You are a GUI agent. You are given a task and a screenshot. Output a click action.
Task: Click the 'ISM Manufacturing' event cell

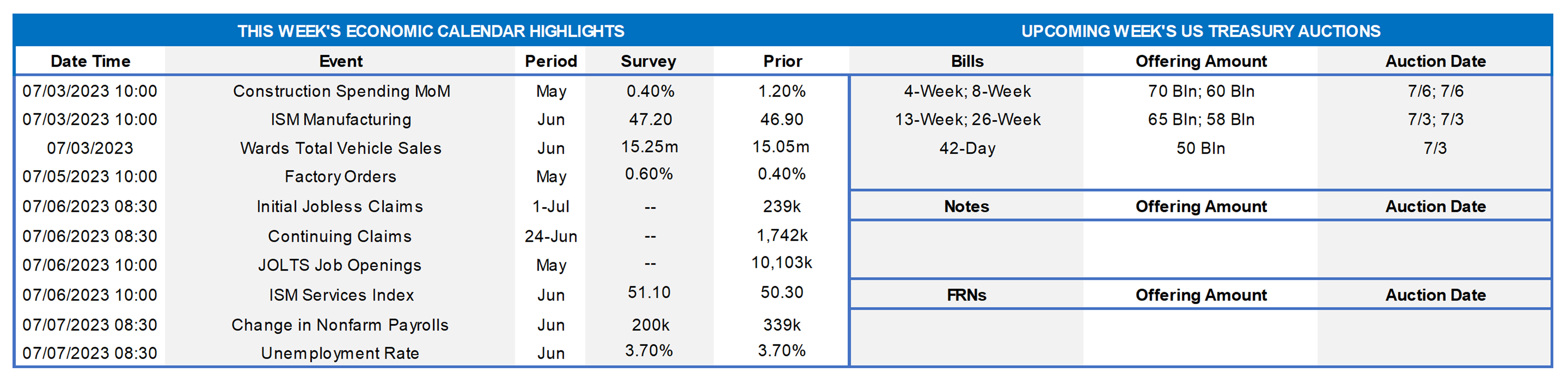click(x=341, y=120)
